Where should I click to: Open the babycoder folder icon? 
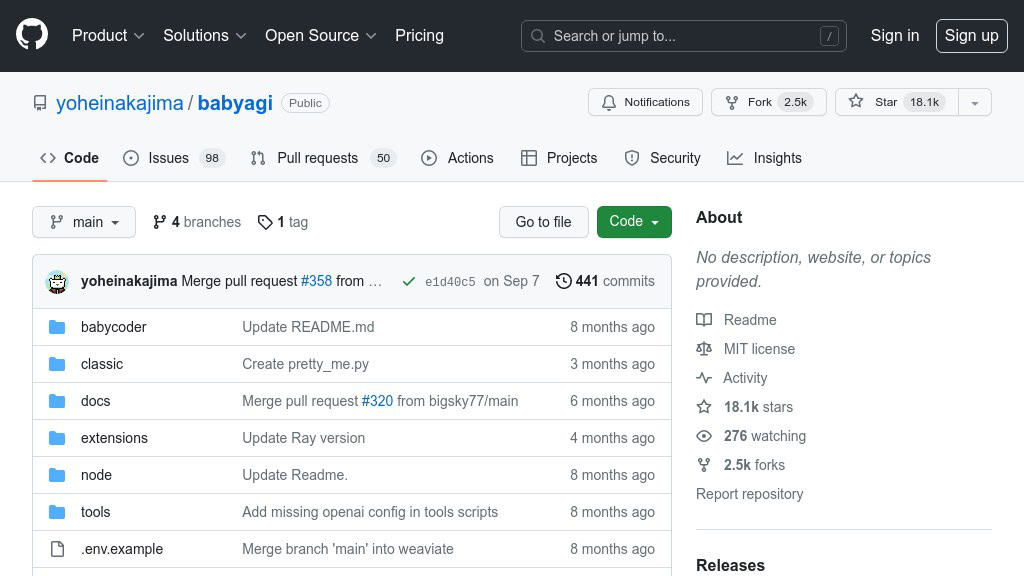click(x=58, y=326)
